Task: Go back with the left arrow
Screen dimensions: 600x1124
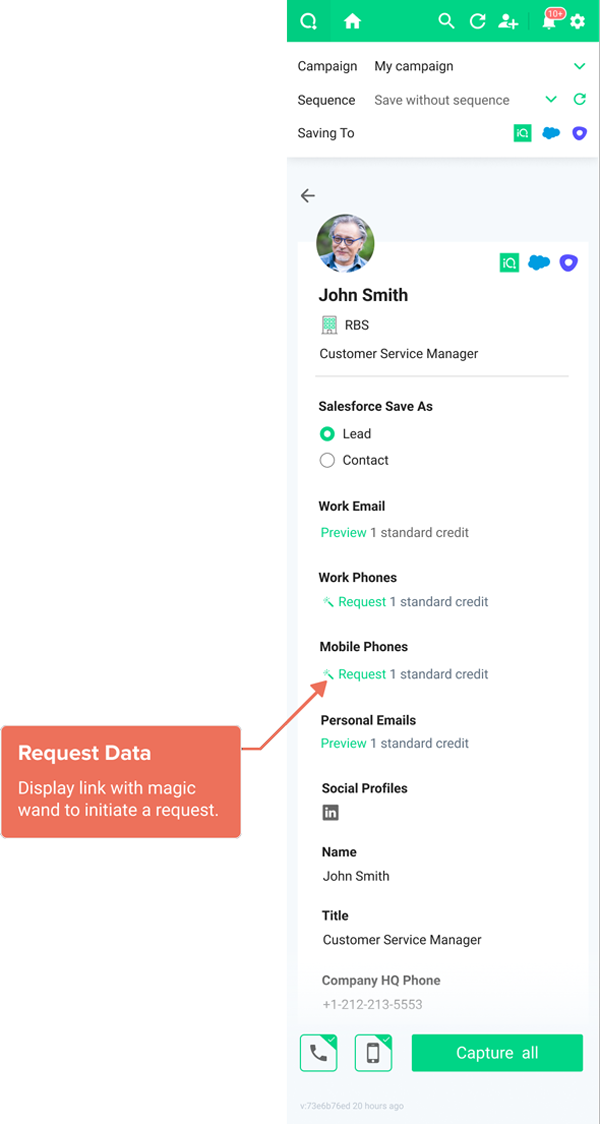Action: point(308,196)
